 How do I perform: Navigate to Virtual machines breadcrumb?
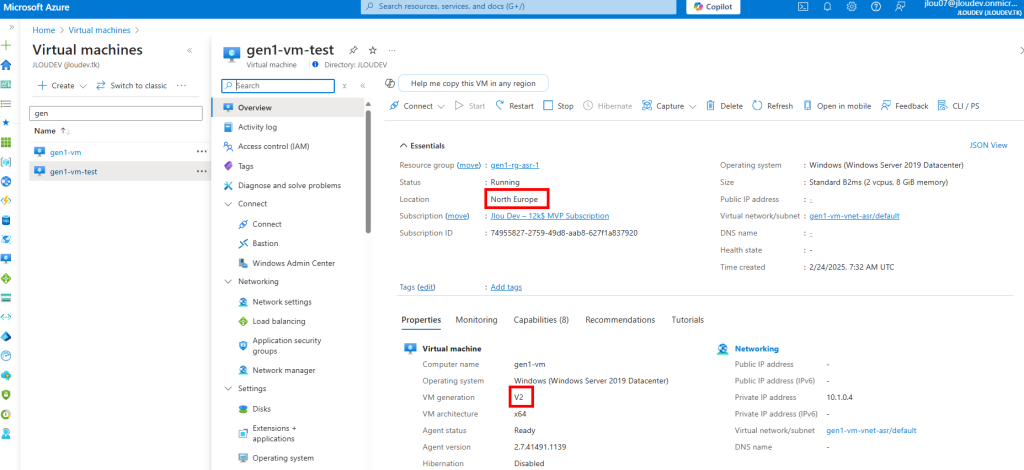pos(99,30)
